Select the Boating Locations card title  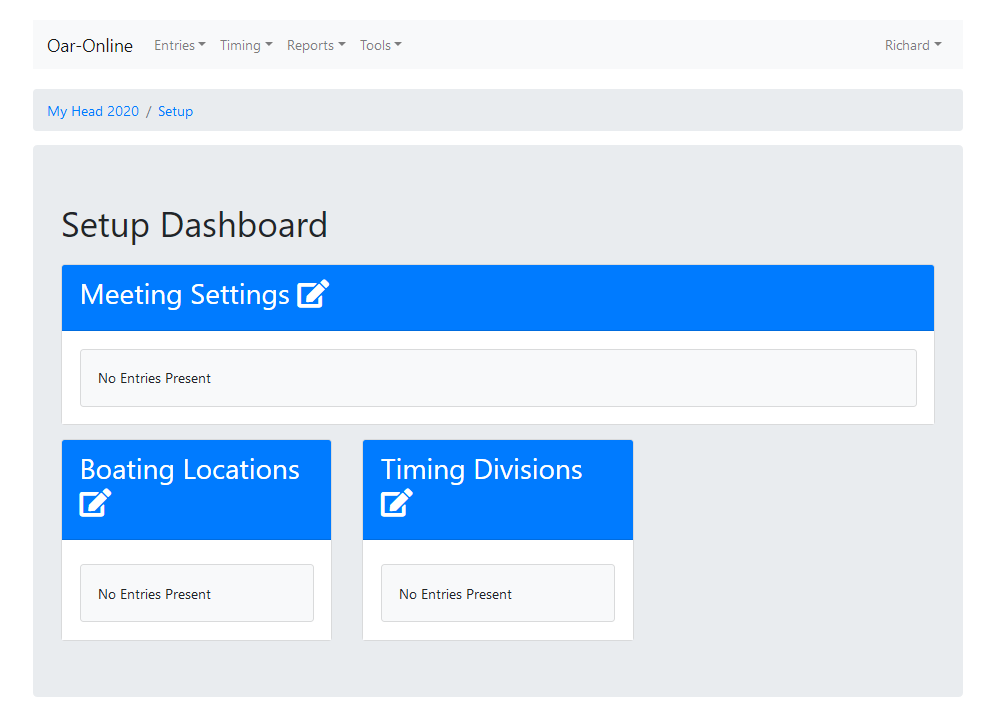pyautogui.click(x=190, y=470)
